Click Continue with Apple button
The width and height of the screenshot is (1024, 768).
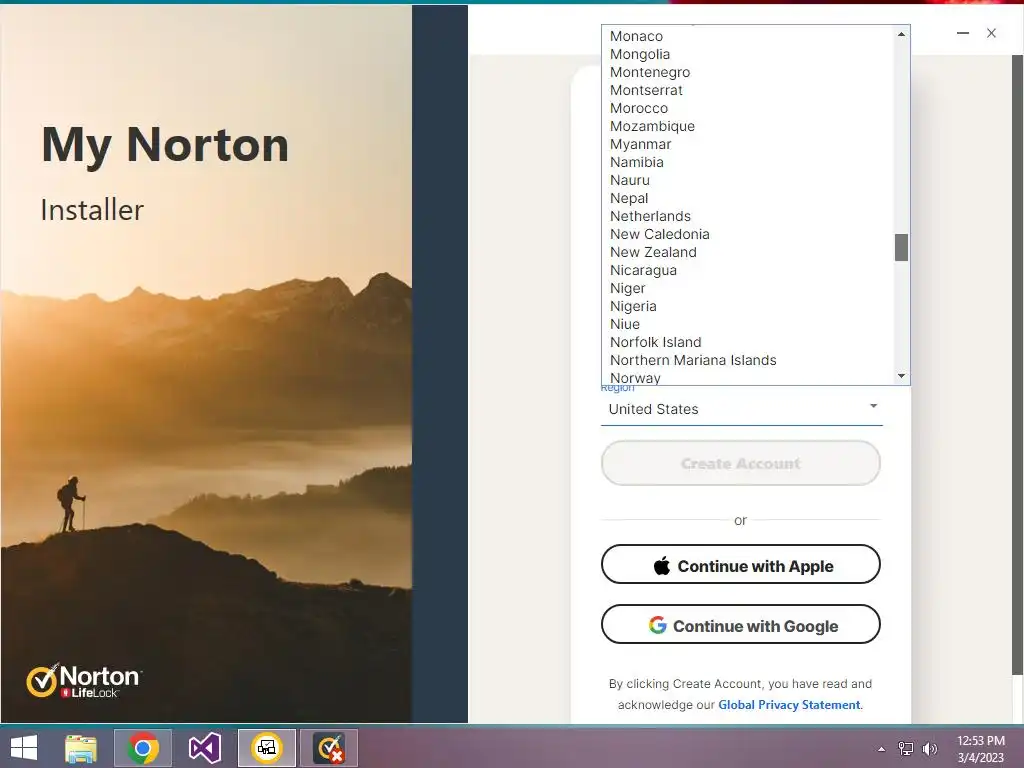pyautogui.click(x=741, y=564)
